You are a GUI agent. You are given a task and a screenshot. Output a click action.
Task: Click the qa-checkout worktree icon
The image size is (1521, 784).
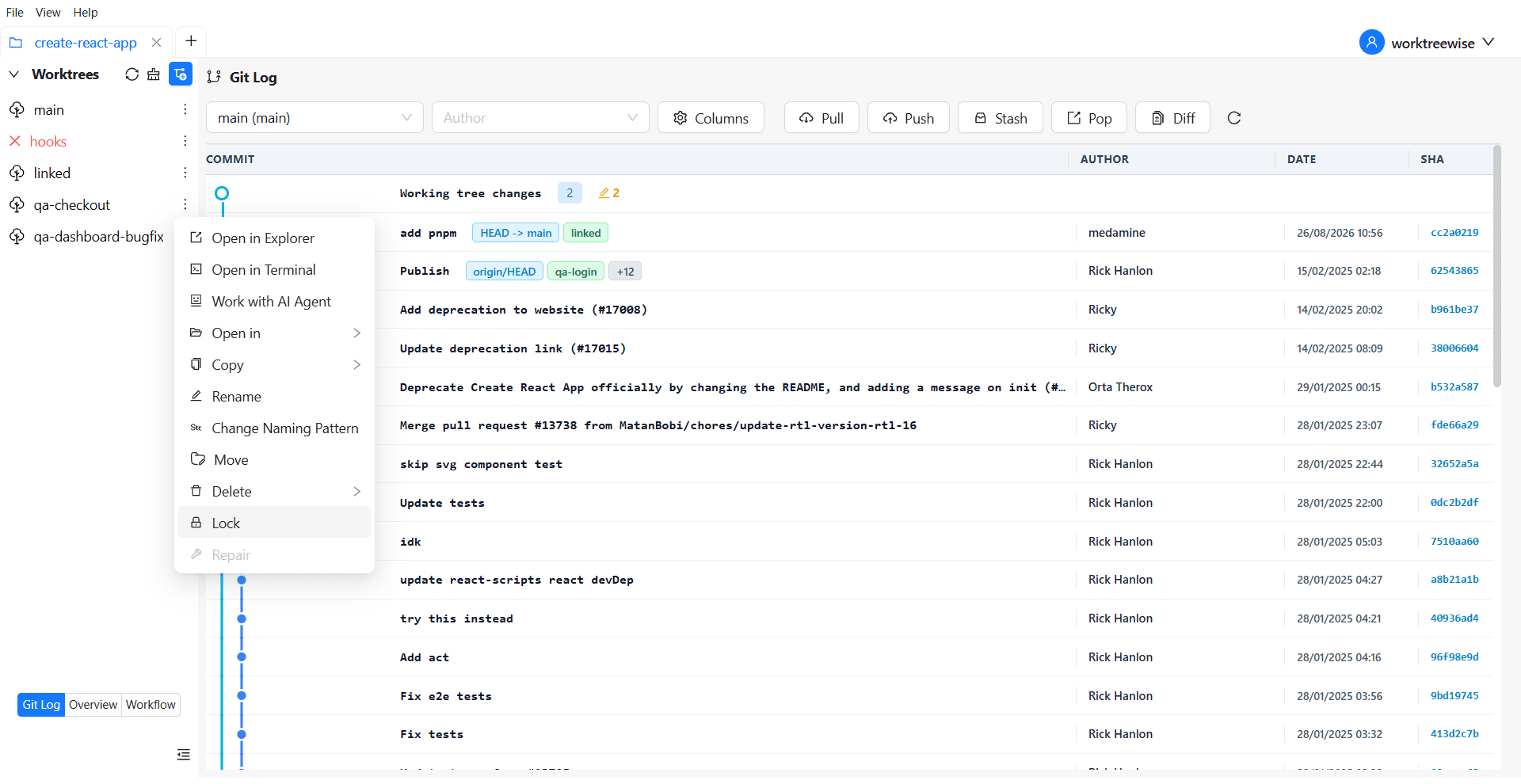[17, 205]
